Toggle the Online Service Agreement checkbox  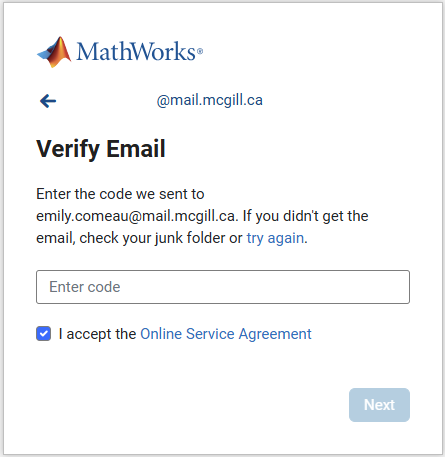[x=44, y=334]
